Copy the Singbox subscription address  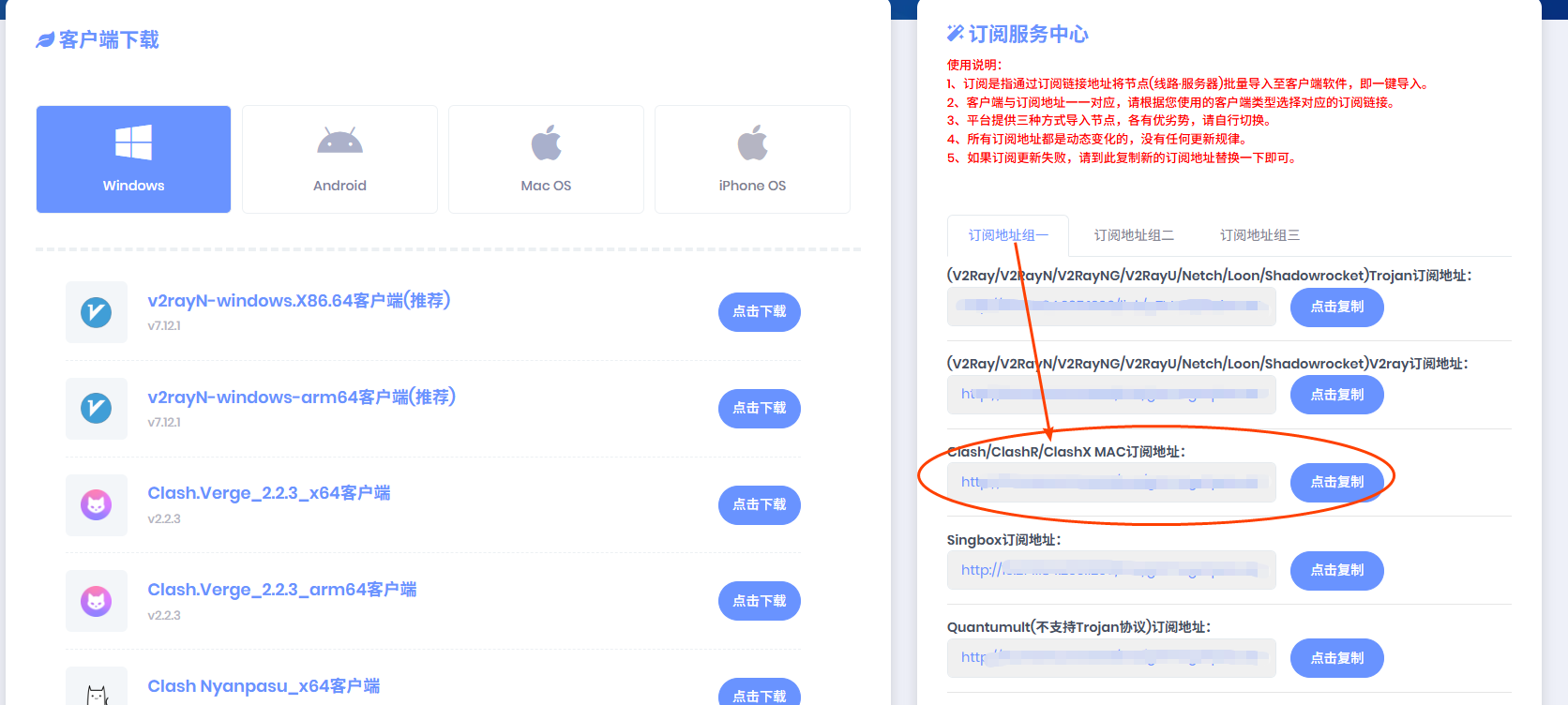pos(1337,570)
